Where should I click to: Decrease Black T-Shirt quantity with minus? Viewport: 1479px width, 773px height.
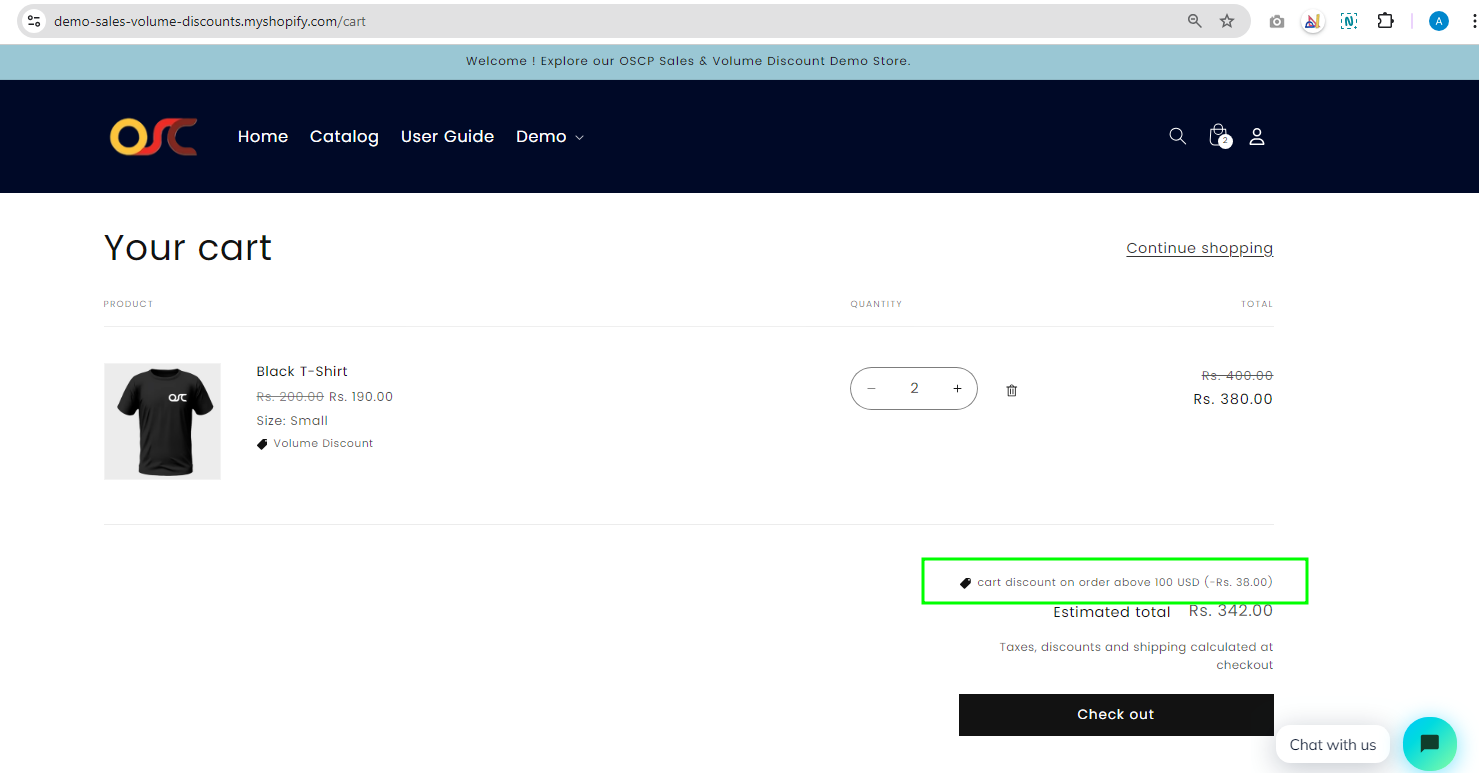pyautogui.click(x=871, y=389)
